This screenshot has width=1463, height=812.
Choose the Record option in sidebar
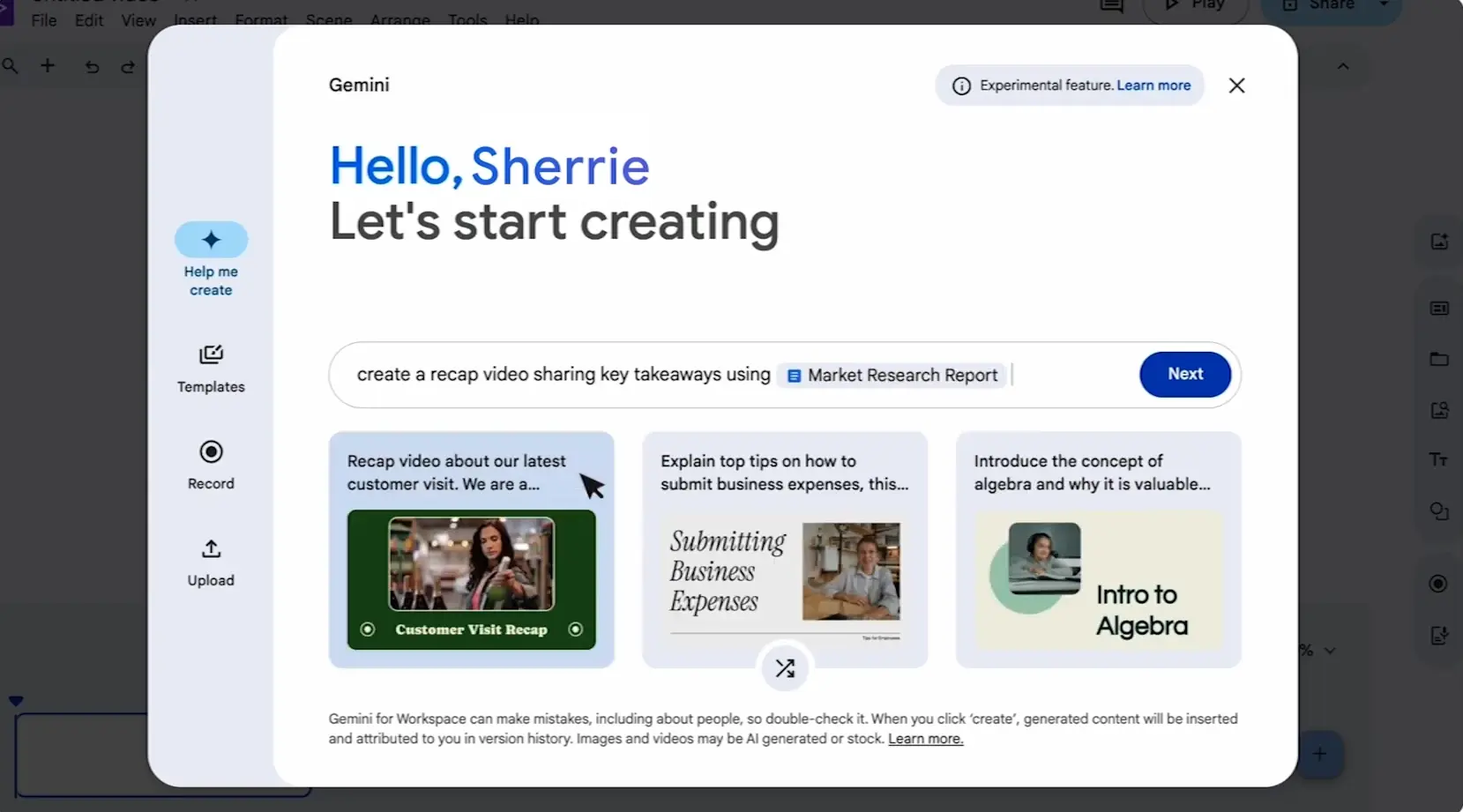[211, 465]
